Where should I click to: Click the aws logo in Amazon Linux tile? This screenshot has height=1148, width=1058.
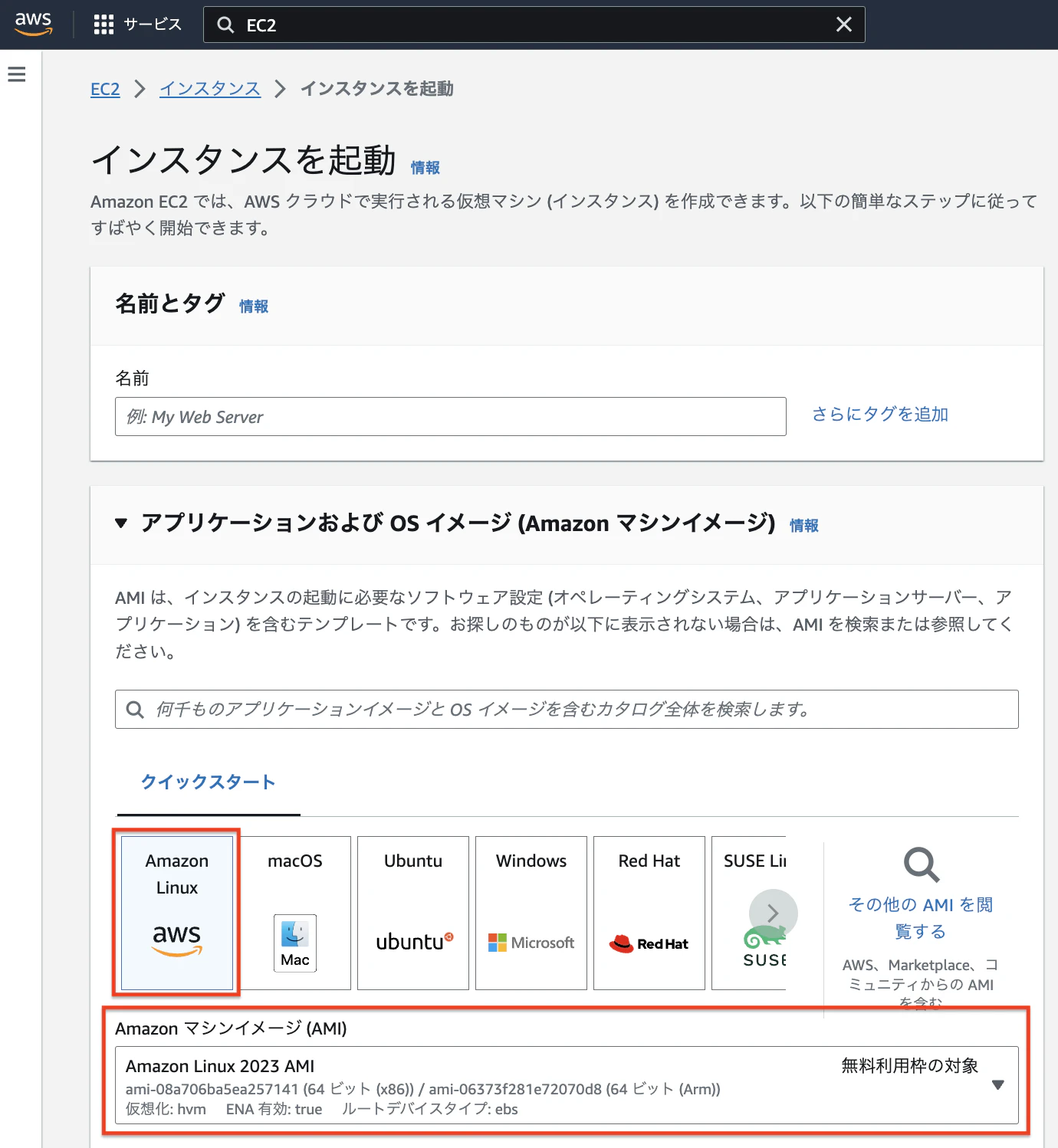tap(177, 940)
